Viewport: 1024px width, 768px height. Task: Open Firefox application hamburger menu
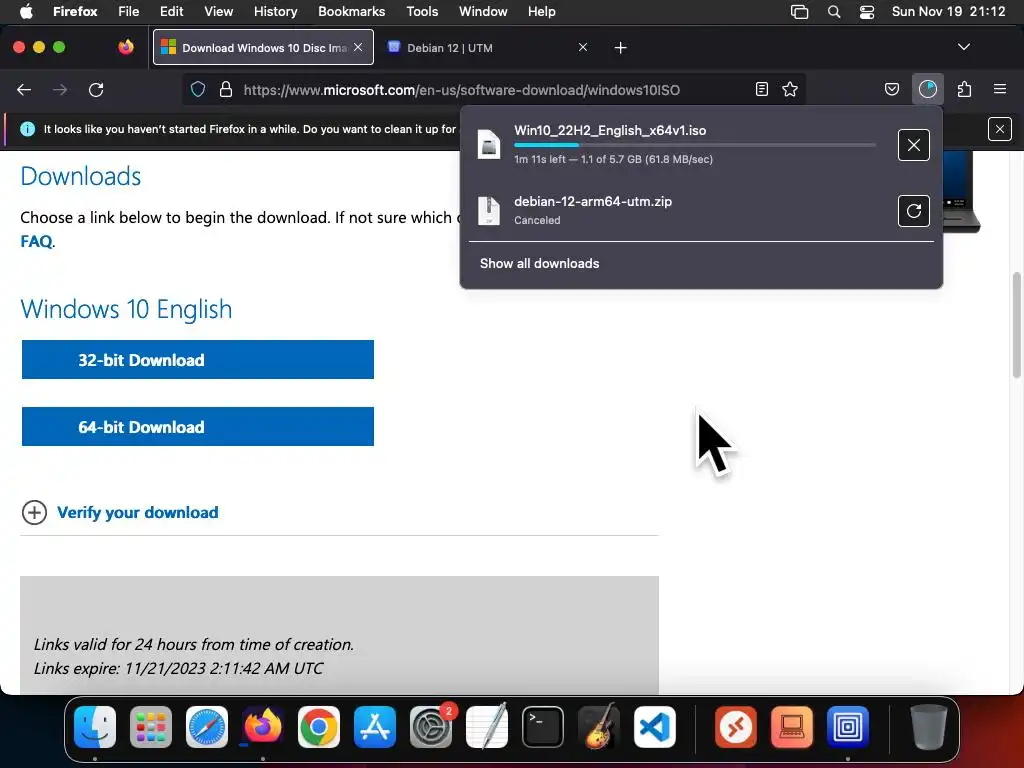pyautogui.click(x=1000, y=89)
